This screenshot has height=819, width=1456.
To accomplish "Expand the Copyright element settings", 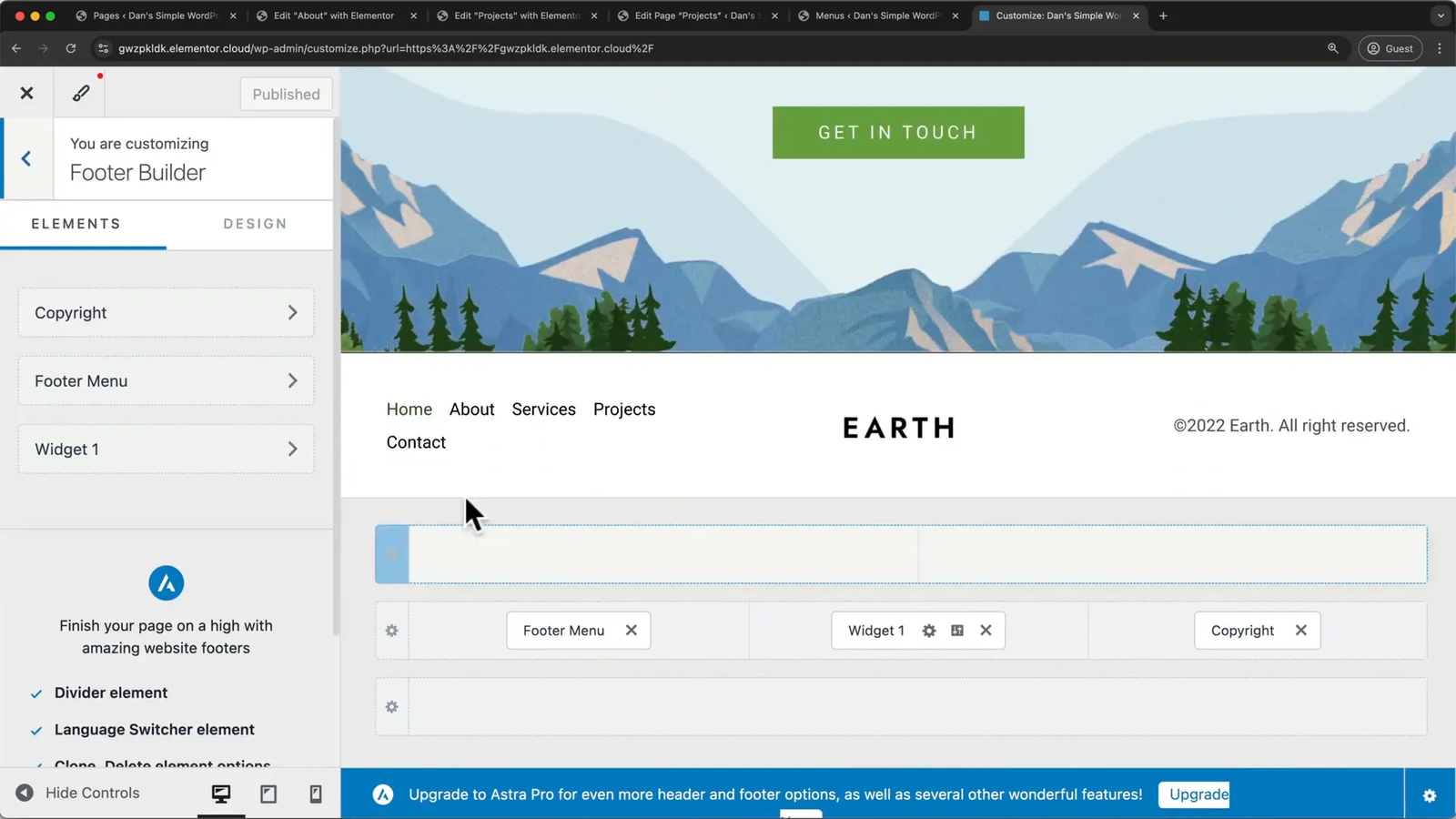I will click(x=166, y=312).
